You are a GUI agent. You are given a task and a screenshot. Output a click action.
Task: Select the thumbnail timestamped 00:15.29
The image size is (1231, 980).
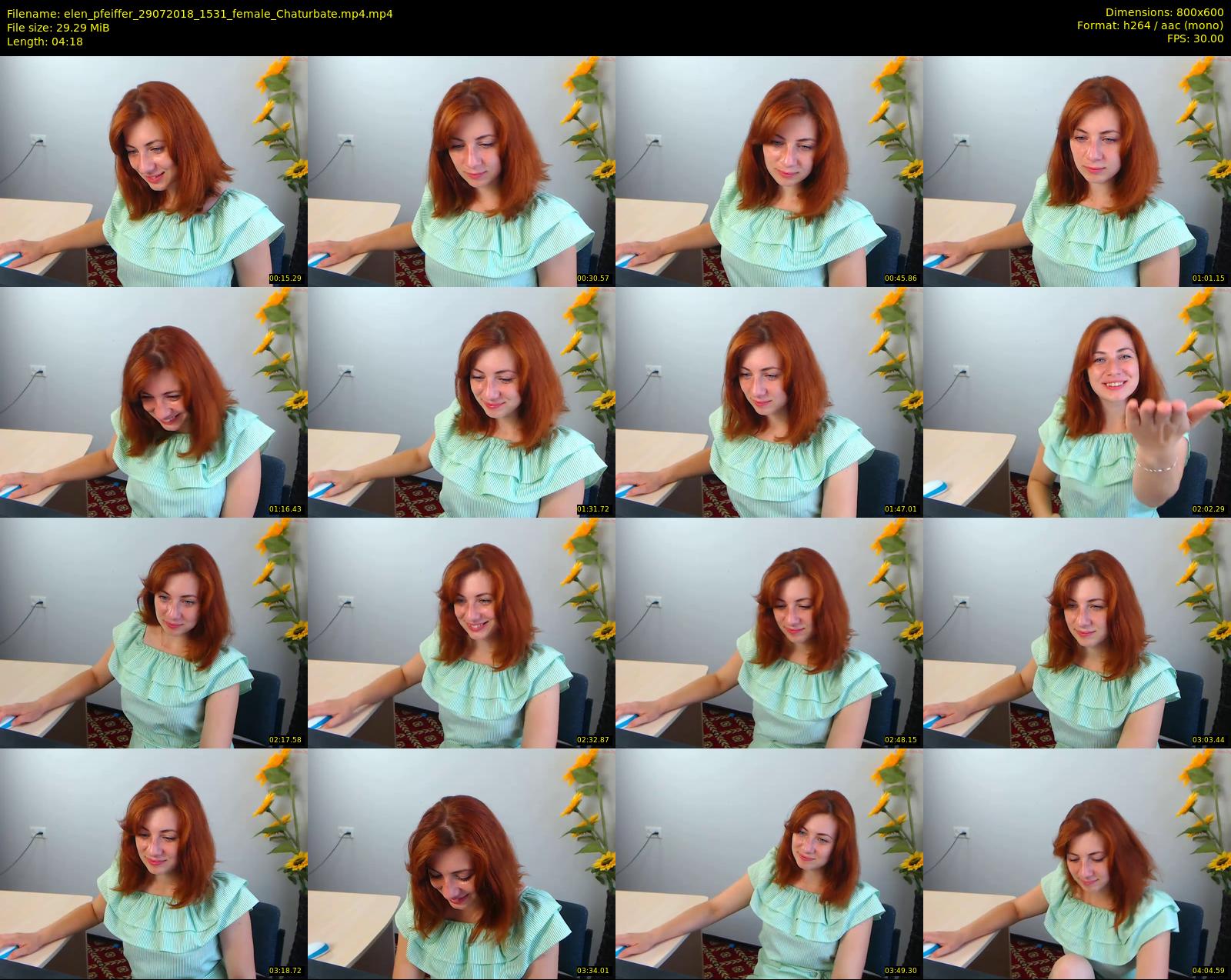[x=154, y=171]
